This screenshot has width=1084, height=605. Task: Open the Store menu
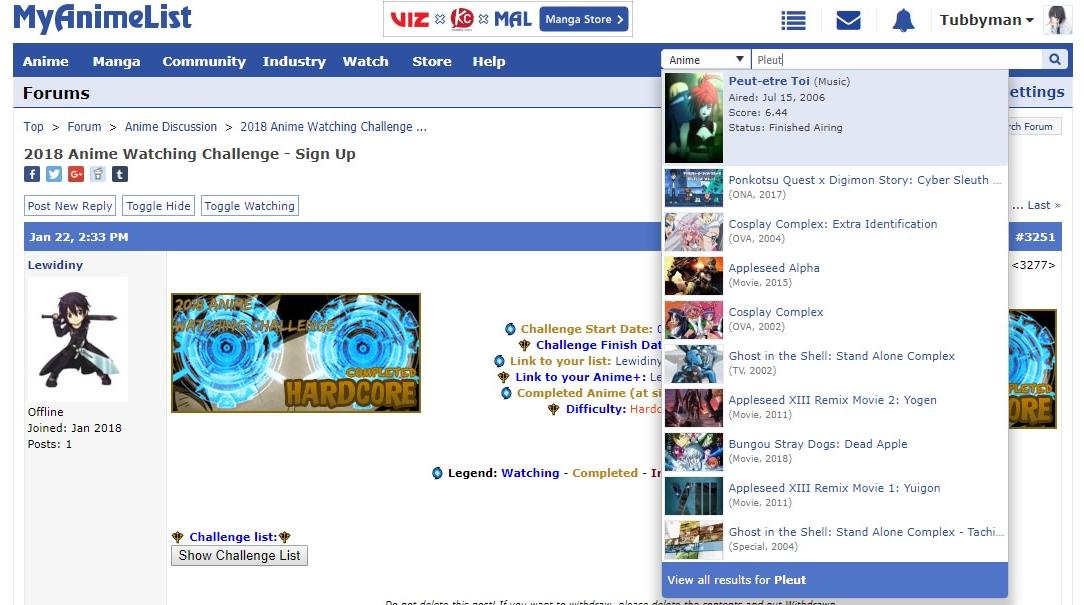pos(431,61)
